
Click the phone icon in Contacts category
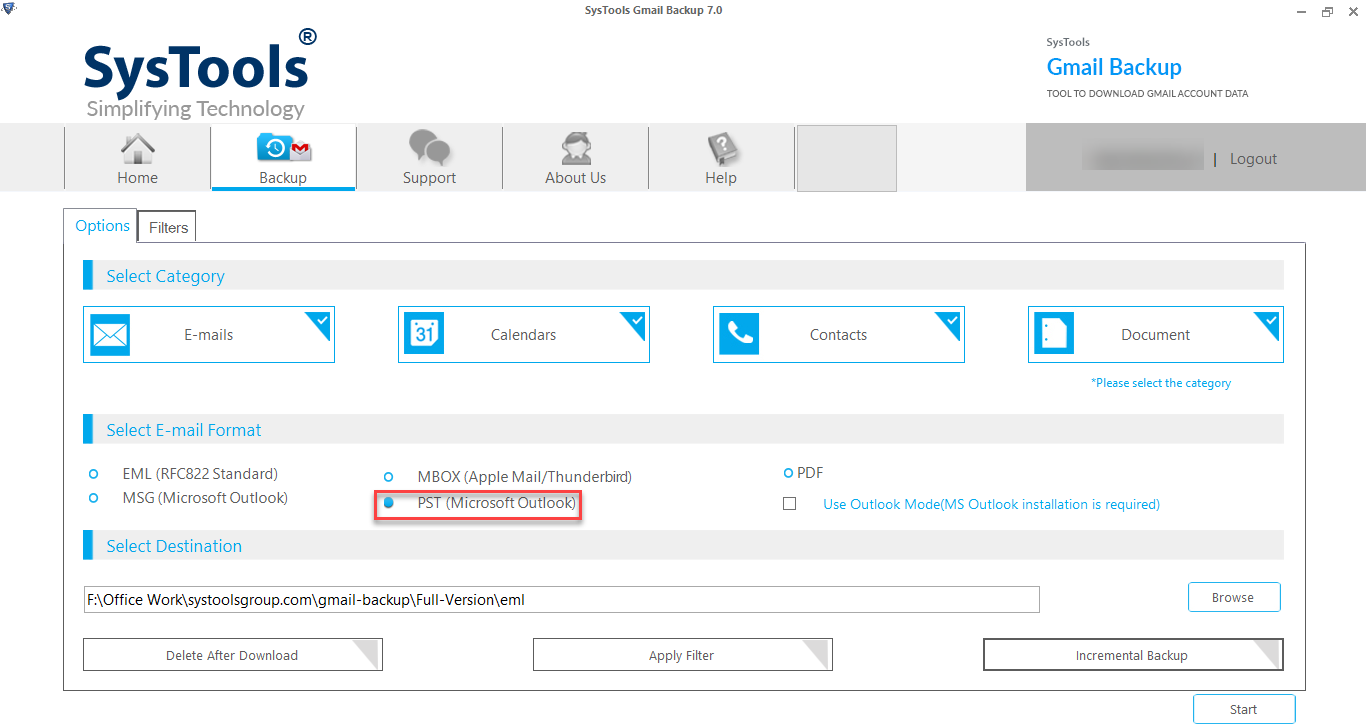click(x=739, y=335)
